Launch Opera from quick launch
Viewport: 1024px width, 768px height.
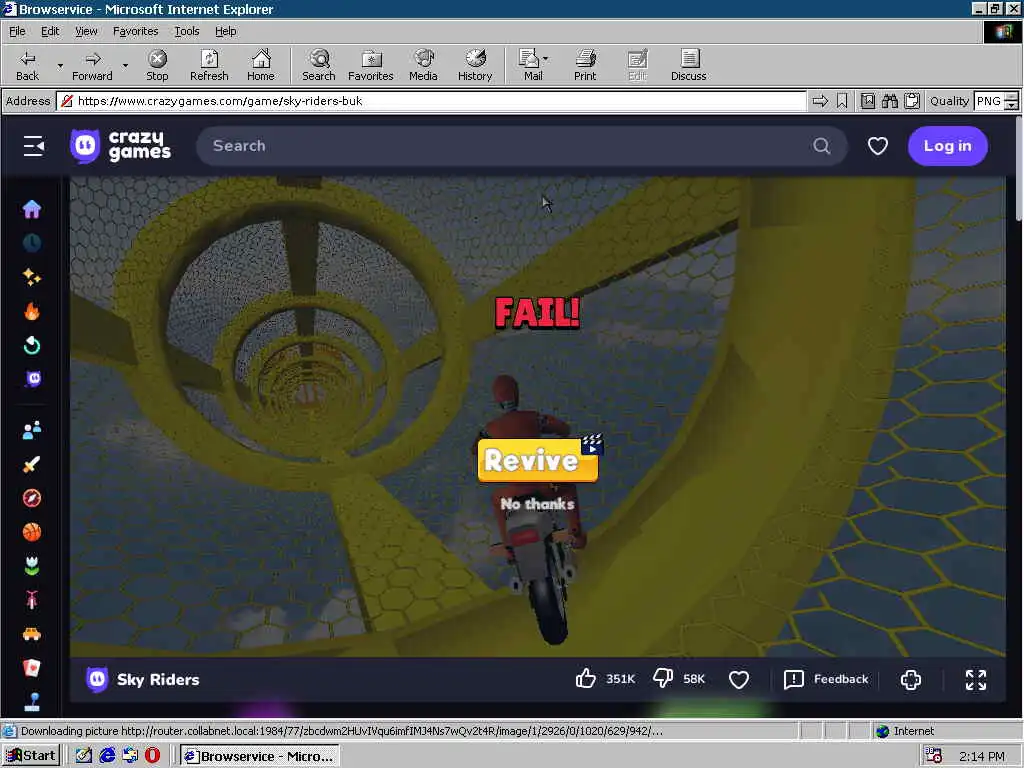[152, 756]
